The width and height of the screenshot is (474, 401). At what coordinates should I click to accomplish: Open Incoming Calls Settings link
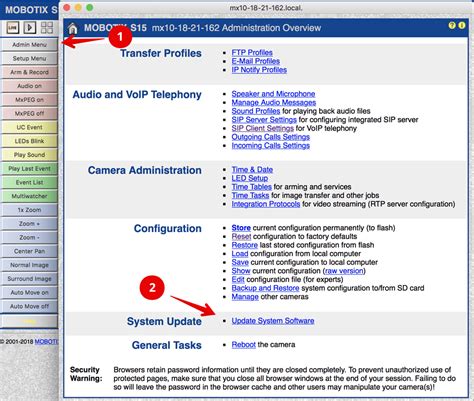point(271,146)
